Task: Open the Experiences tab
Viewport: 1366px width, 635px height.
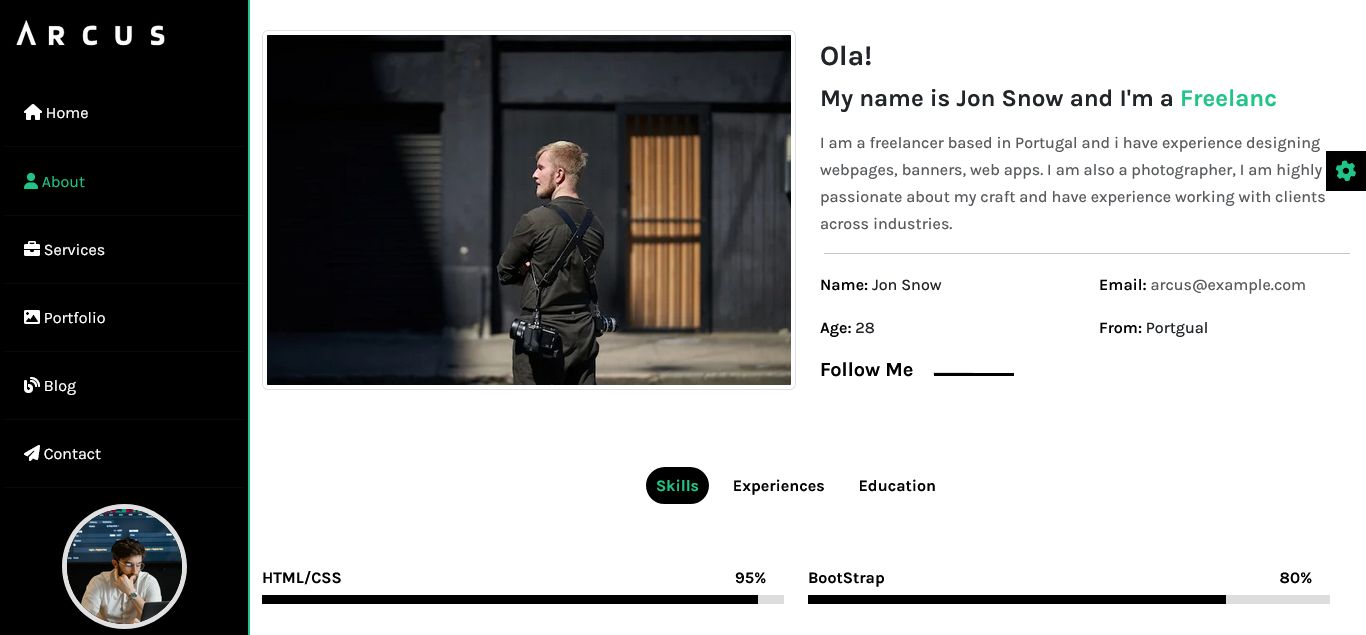Action: pos(778,486)
